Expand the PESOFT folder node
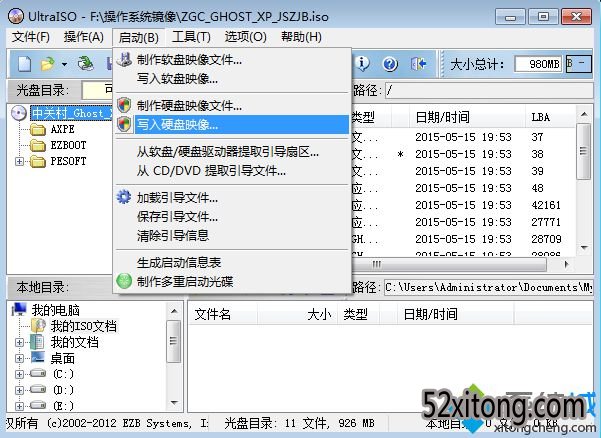The image size is (601, 438). tap(19, 162)
